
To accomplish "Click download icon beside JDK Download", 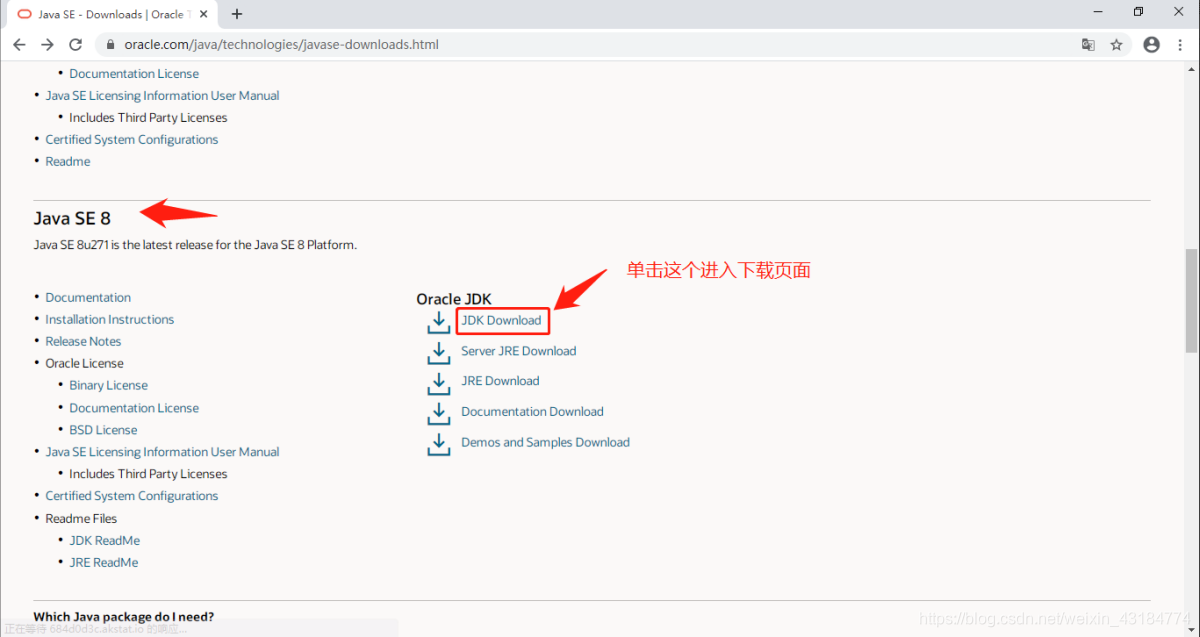I will point(439,321).
